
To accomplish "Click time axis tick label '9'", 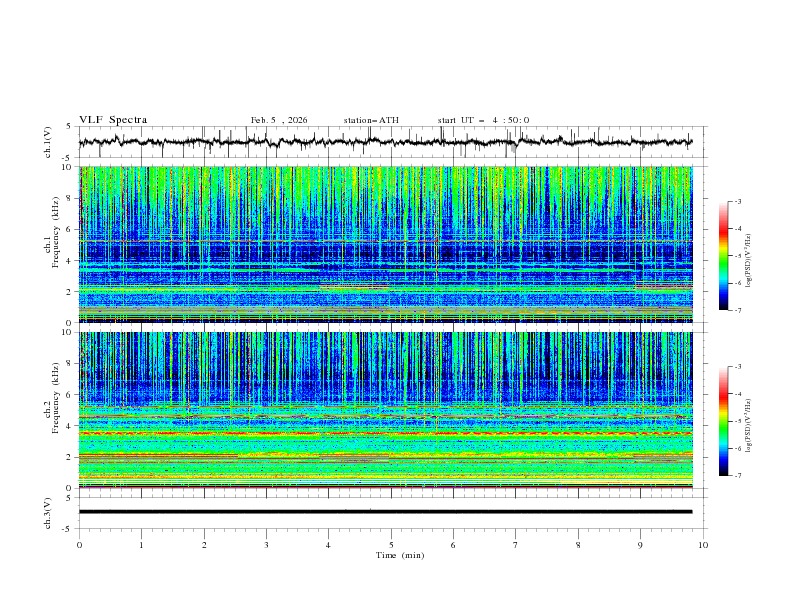I will 640,545.
